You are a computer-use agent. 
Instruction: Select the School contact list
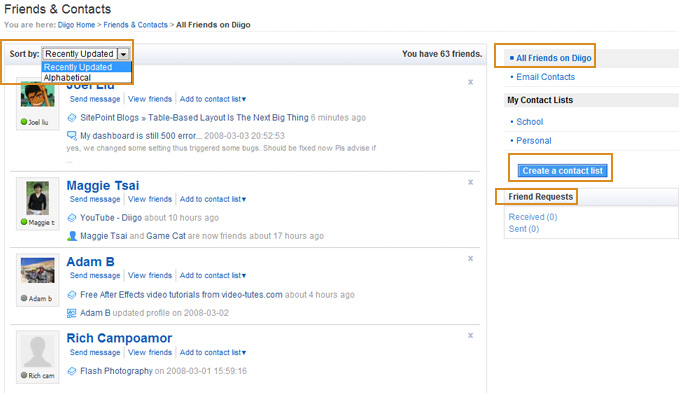tap(529, 122)
